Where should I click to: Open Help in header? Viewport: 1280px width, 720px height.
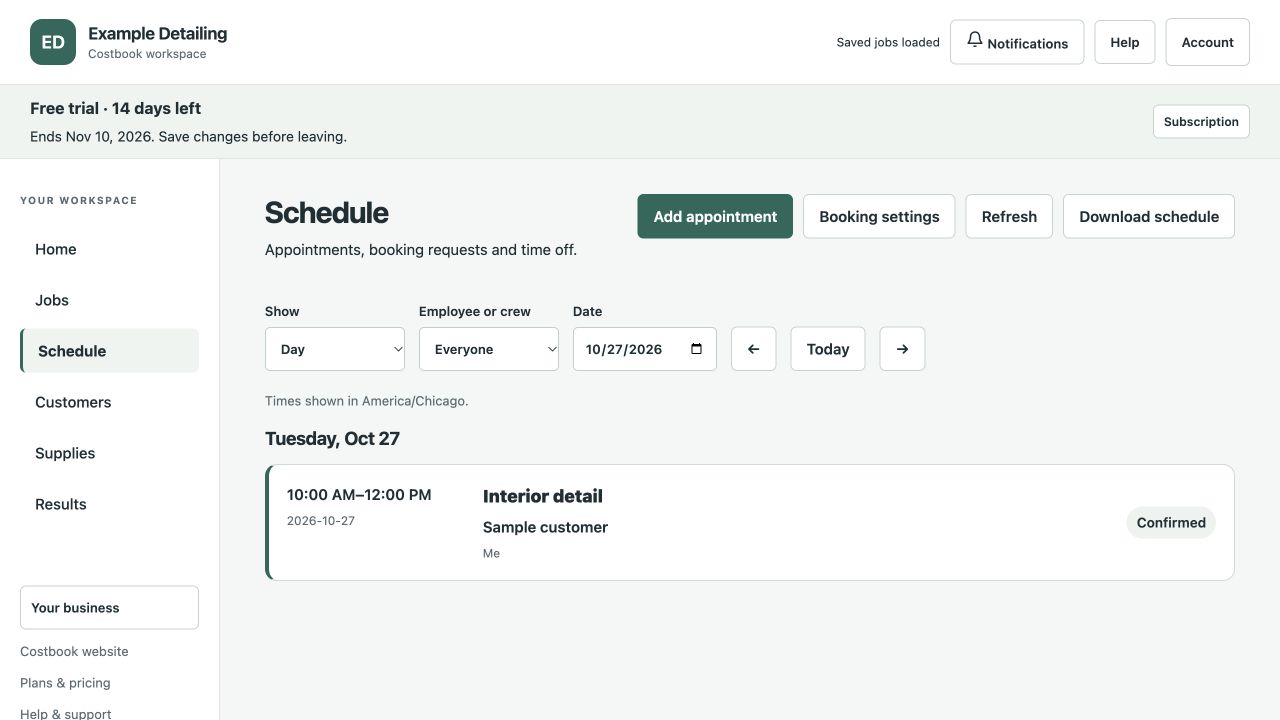pyautogui.click(x=1125, y=42)
